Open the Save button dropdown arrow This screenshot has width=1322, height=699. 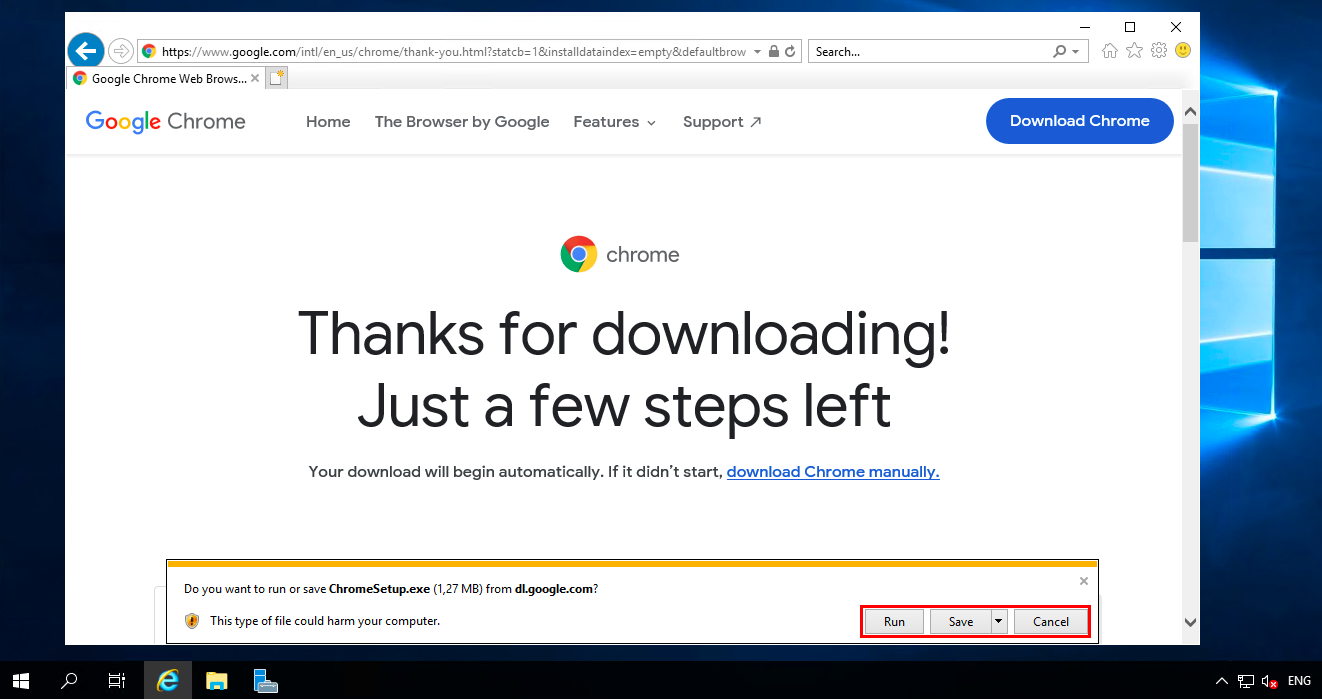(998, 621)
